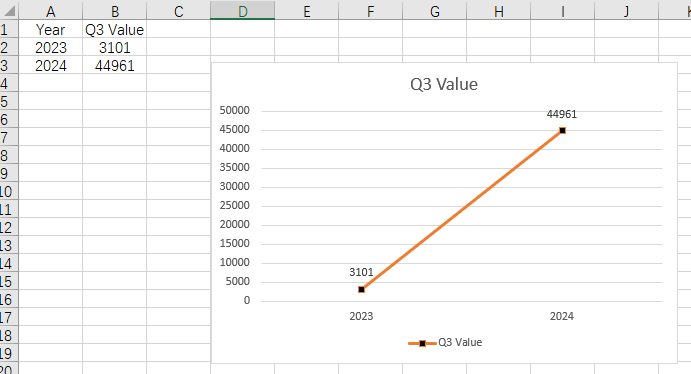Select the 2023 data point marker
Image resolution: width=691 pixels, height=374 pixels.
(361, 289)
